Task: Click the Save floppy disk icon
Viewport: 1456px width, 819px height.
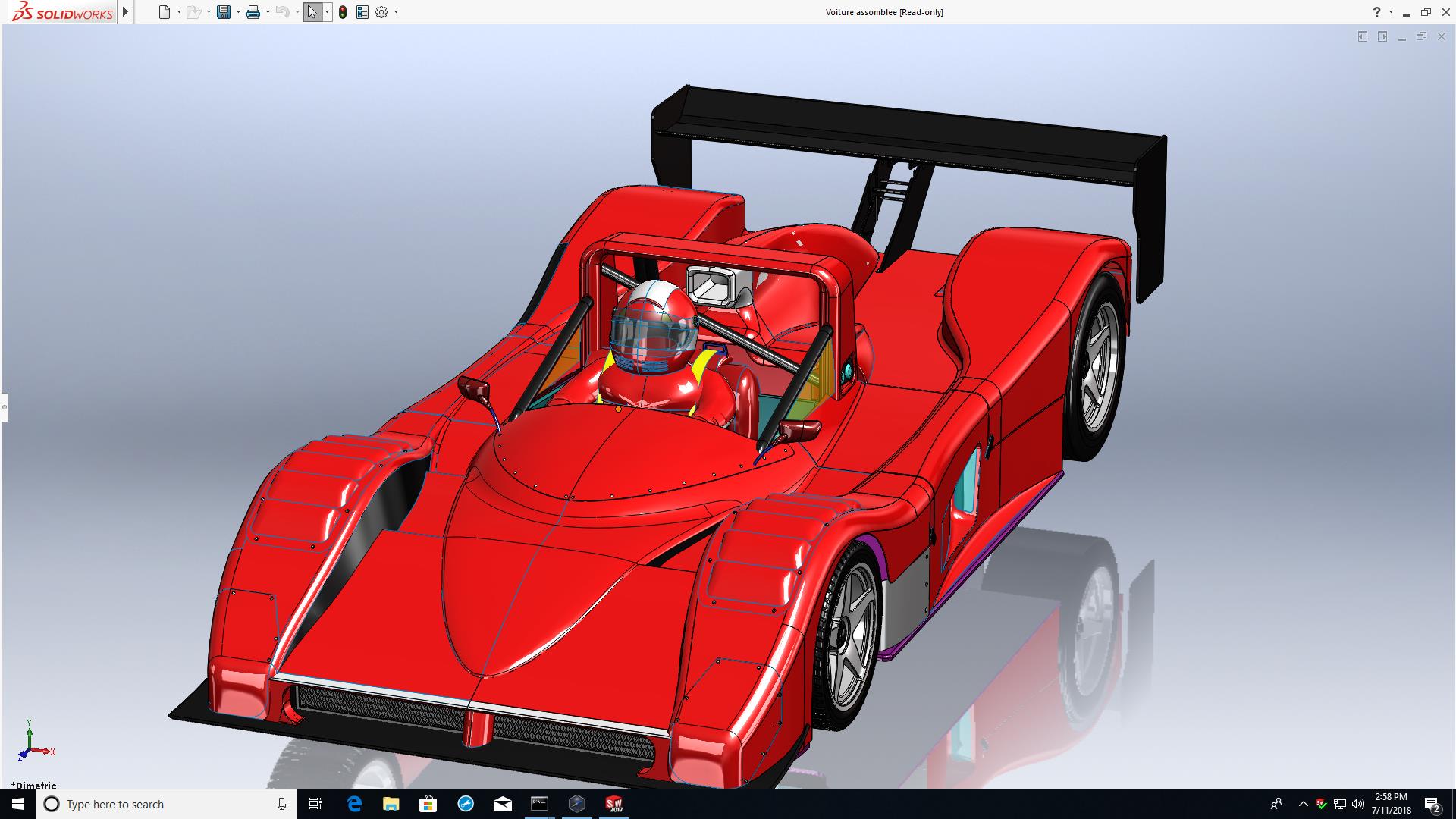Action: click(224, 12)
